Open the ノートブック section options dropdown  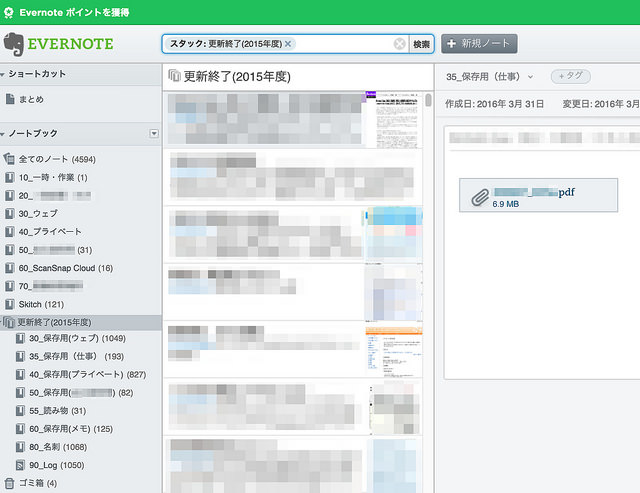pos(154,133)
